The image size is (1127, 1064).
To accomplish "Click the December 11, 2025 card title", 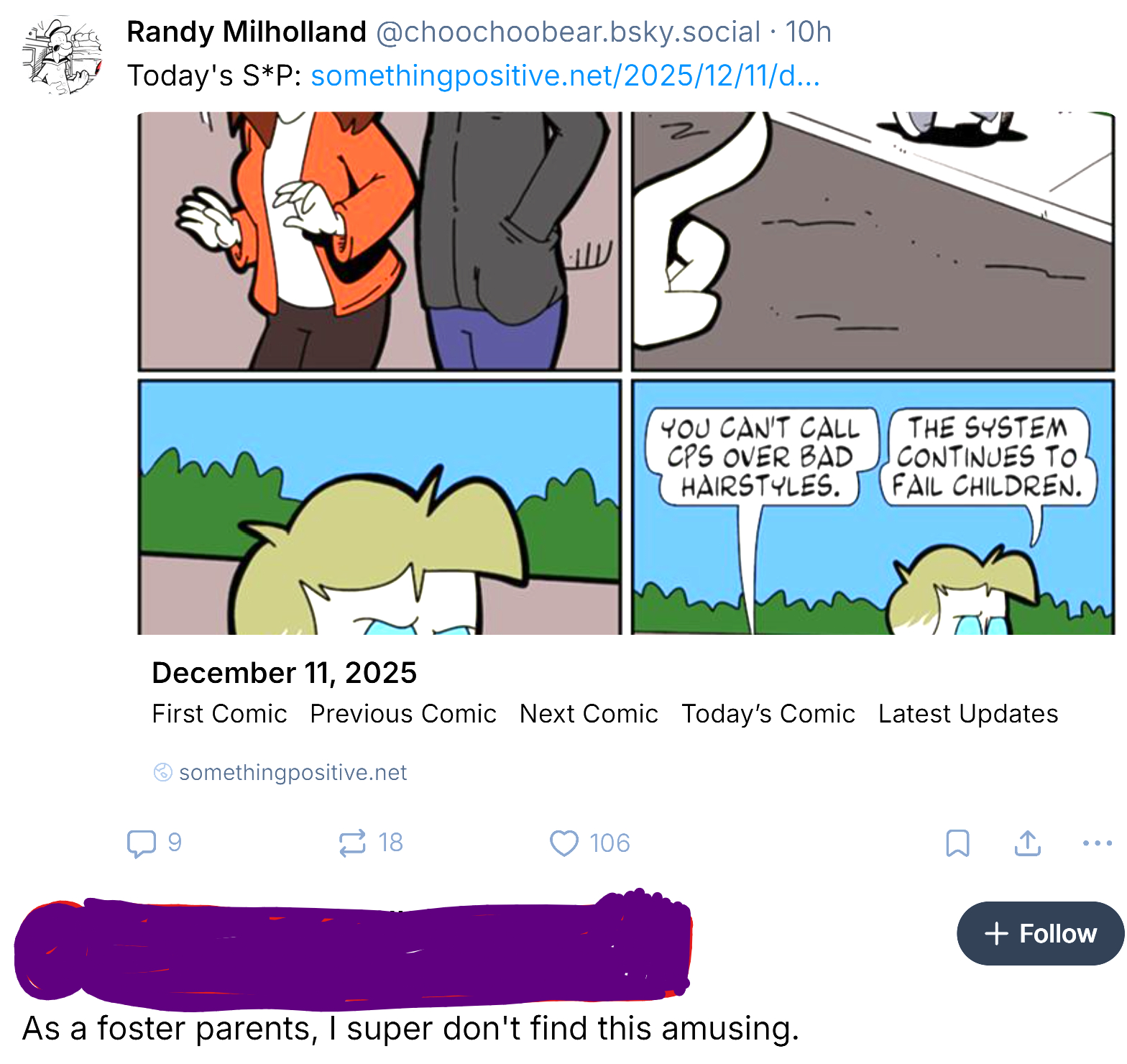I will [285, 674].
